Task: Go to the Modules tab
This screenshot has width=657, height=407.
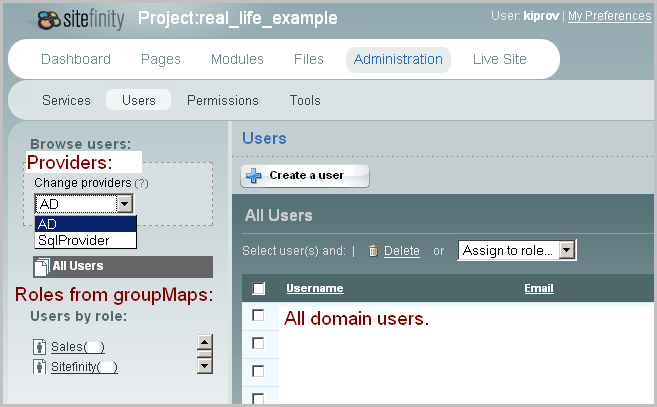Action: click(237, 60)
